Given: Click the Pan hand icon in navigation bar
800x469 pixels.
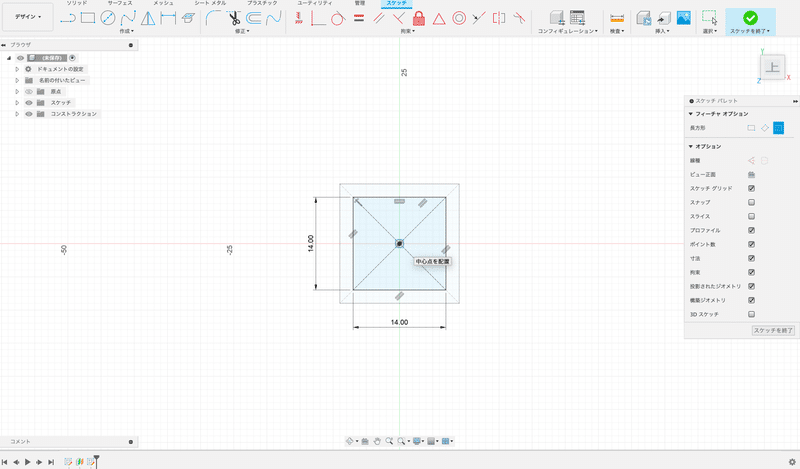Looking at the screenshot, I should point(377,441).
